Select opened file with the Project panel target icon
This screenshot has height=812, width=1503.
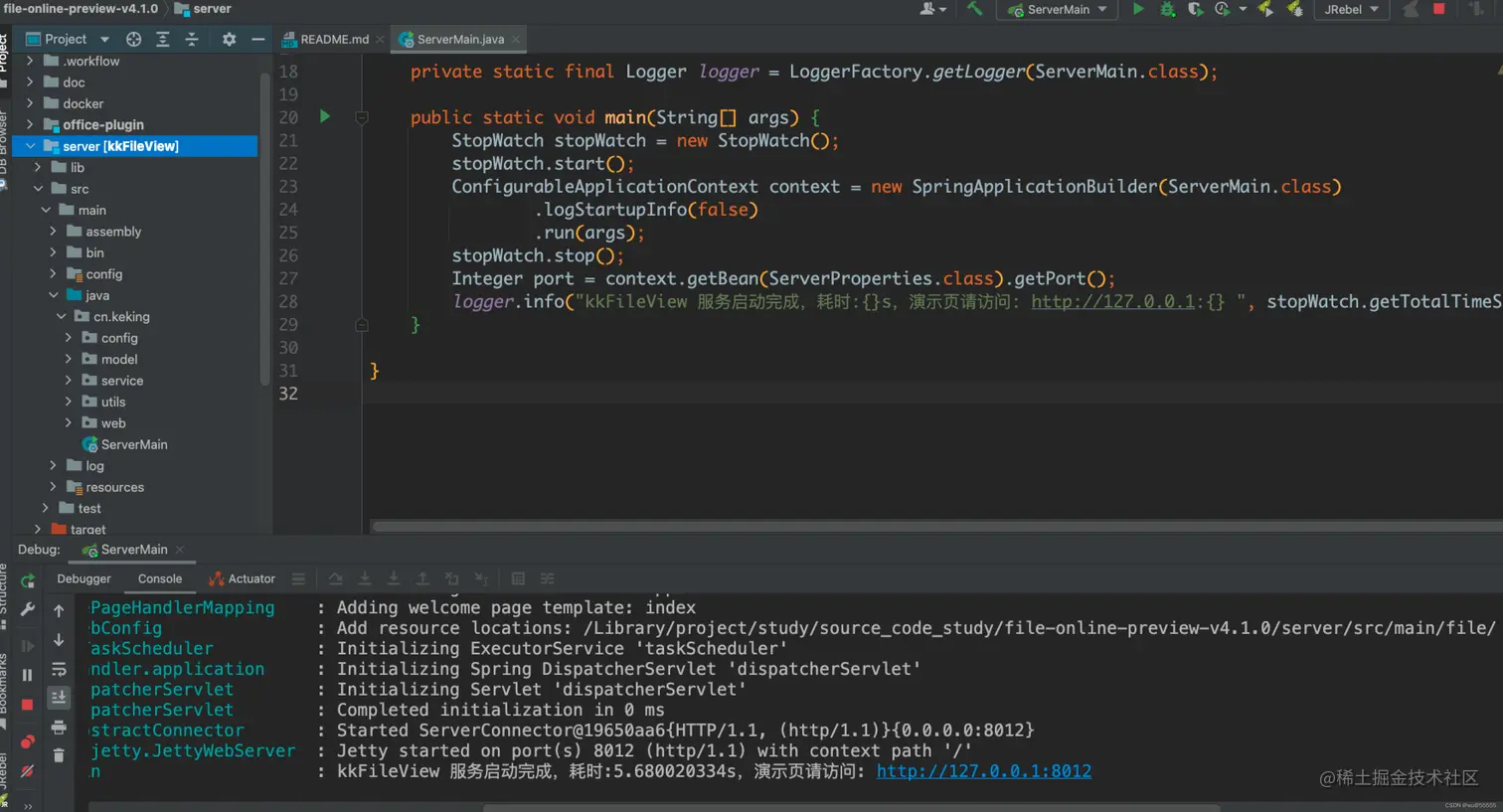134,39
